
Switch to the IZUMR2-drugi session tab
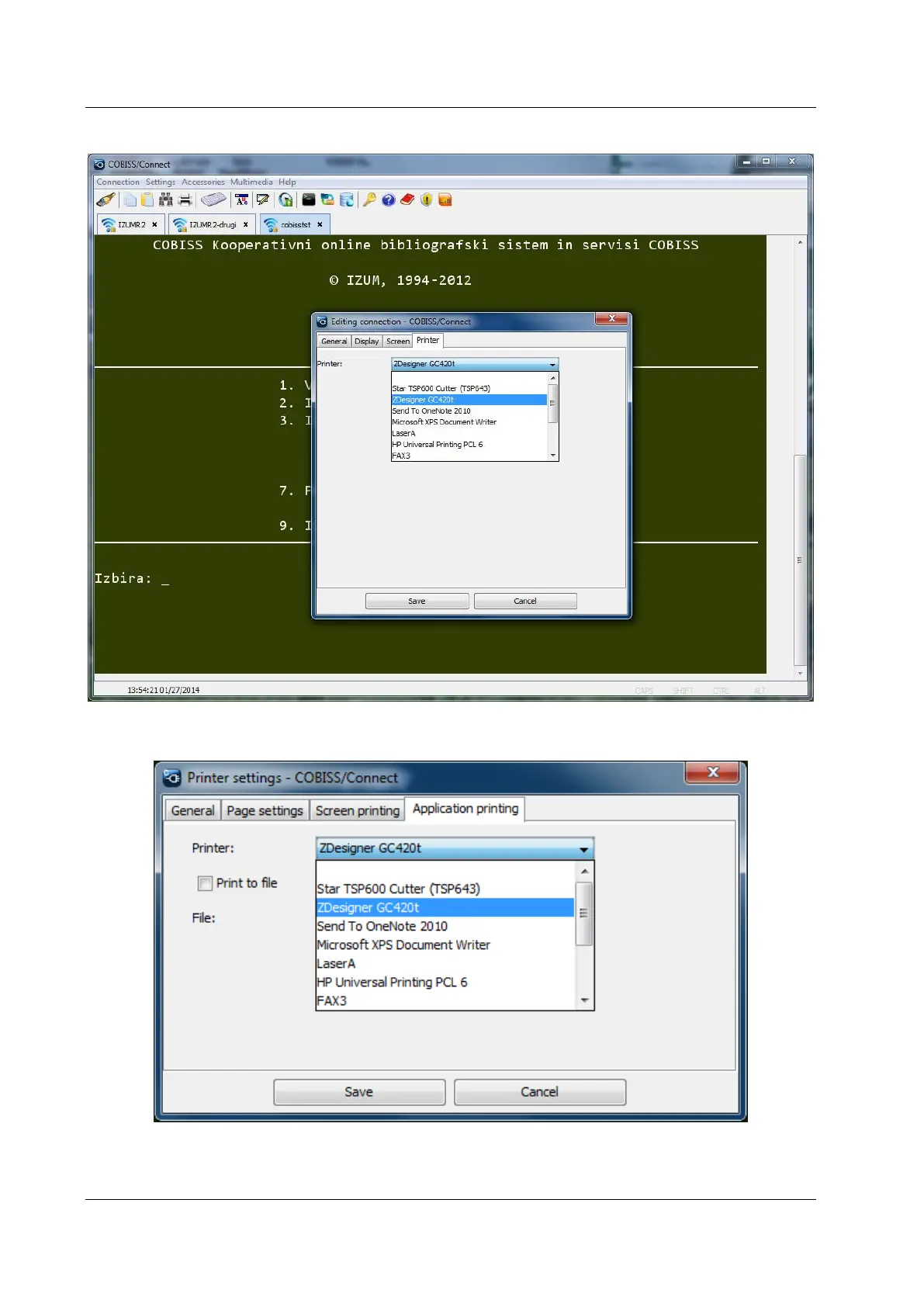pos(212,224)
